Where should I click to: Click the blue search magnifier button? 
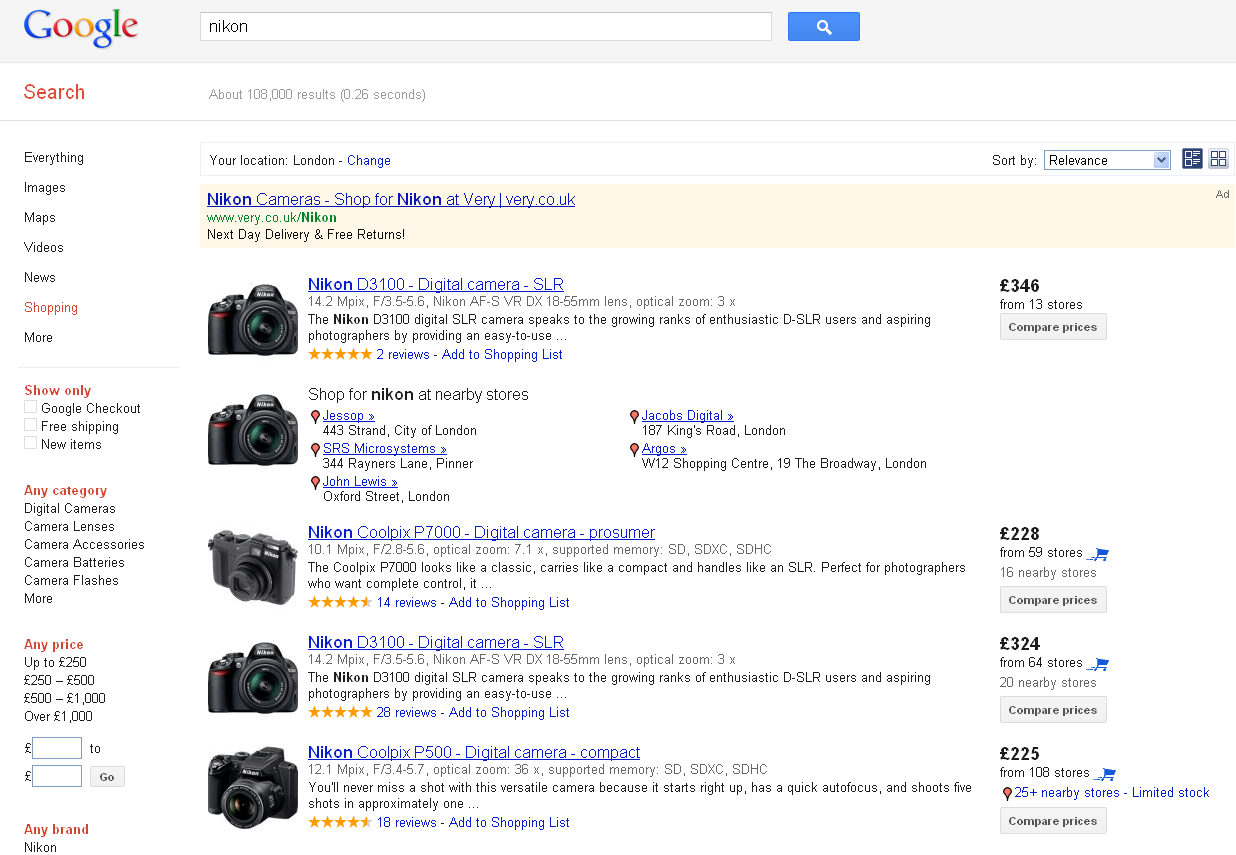[823, 27]
